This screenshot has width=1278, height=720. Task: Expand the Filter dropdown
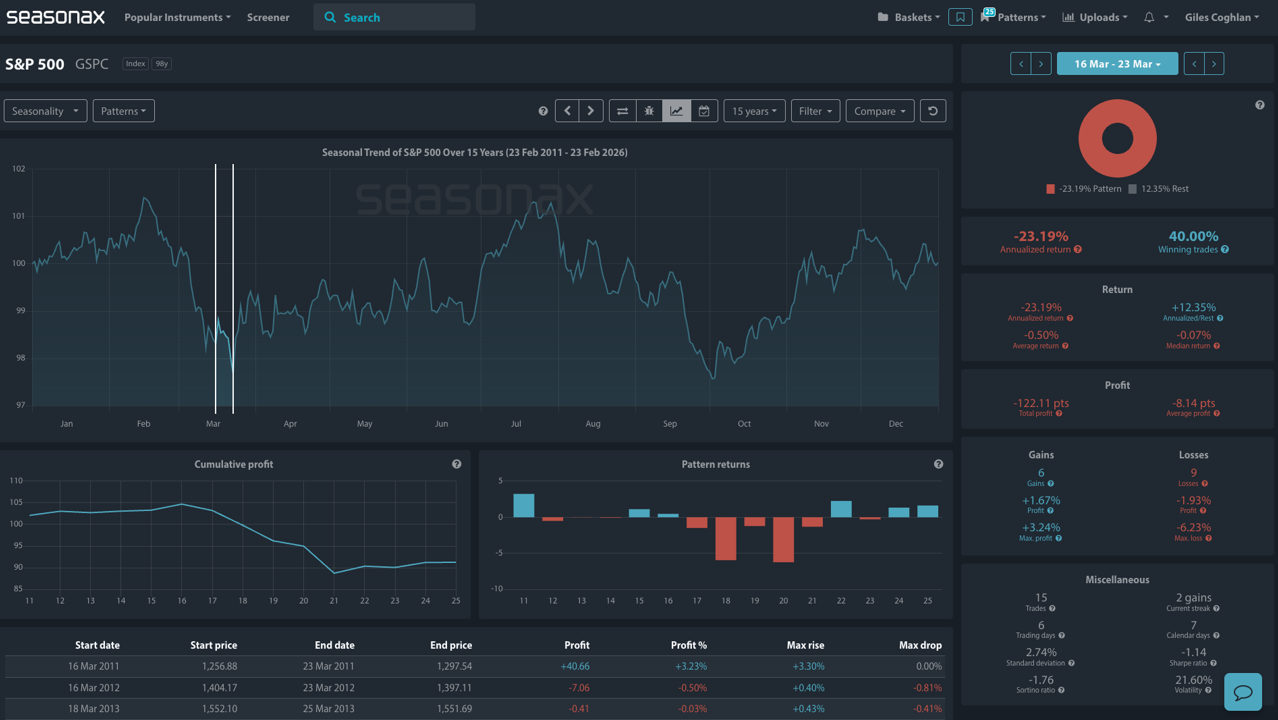pos(815,111)
